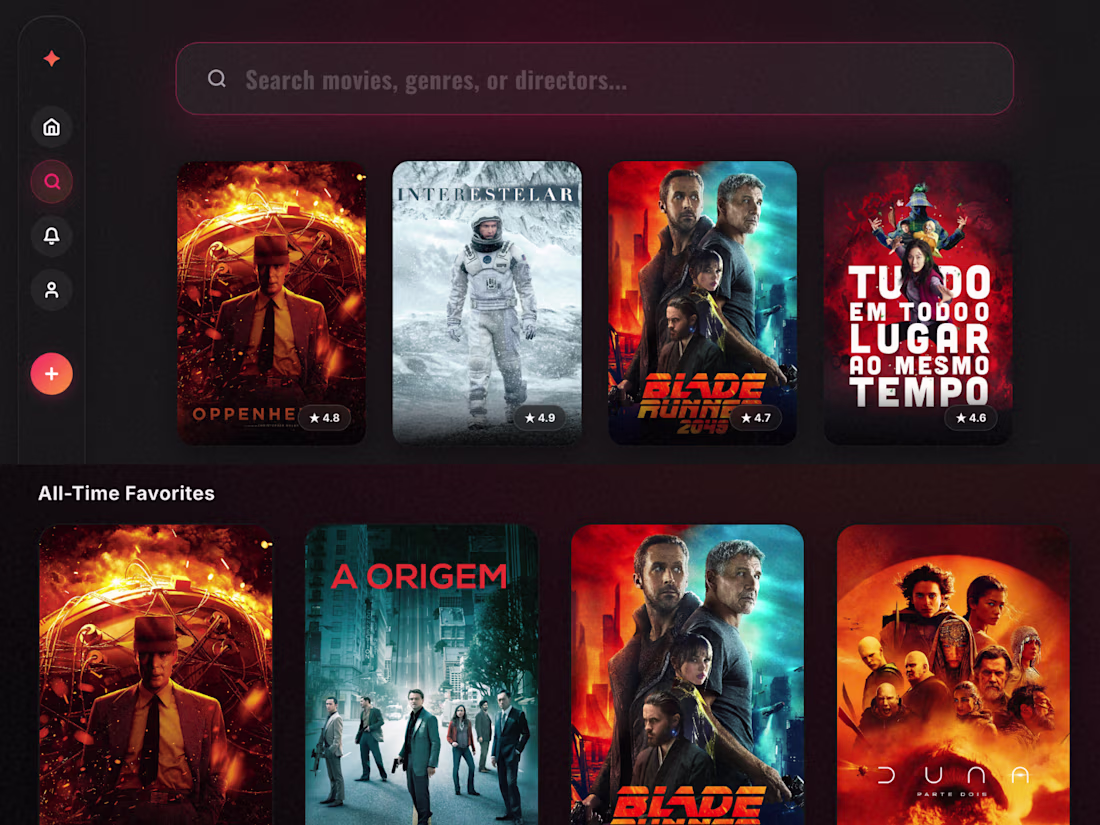Viewport: 1100px width, 825px height.
Task: Open the A Origem poster
Action: (x=422, y=675)
